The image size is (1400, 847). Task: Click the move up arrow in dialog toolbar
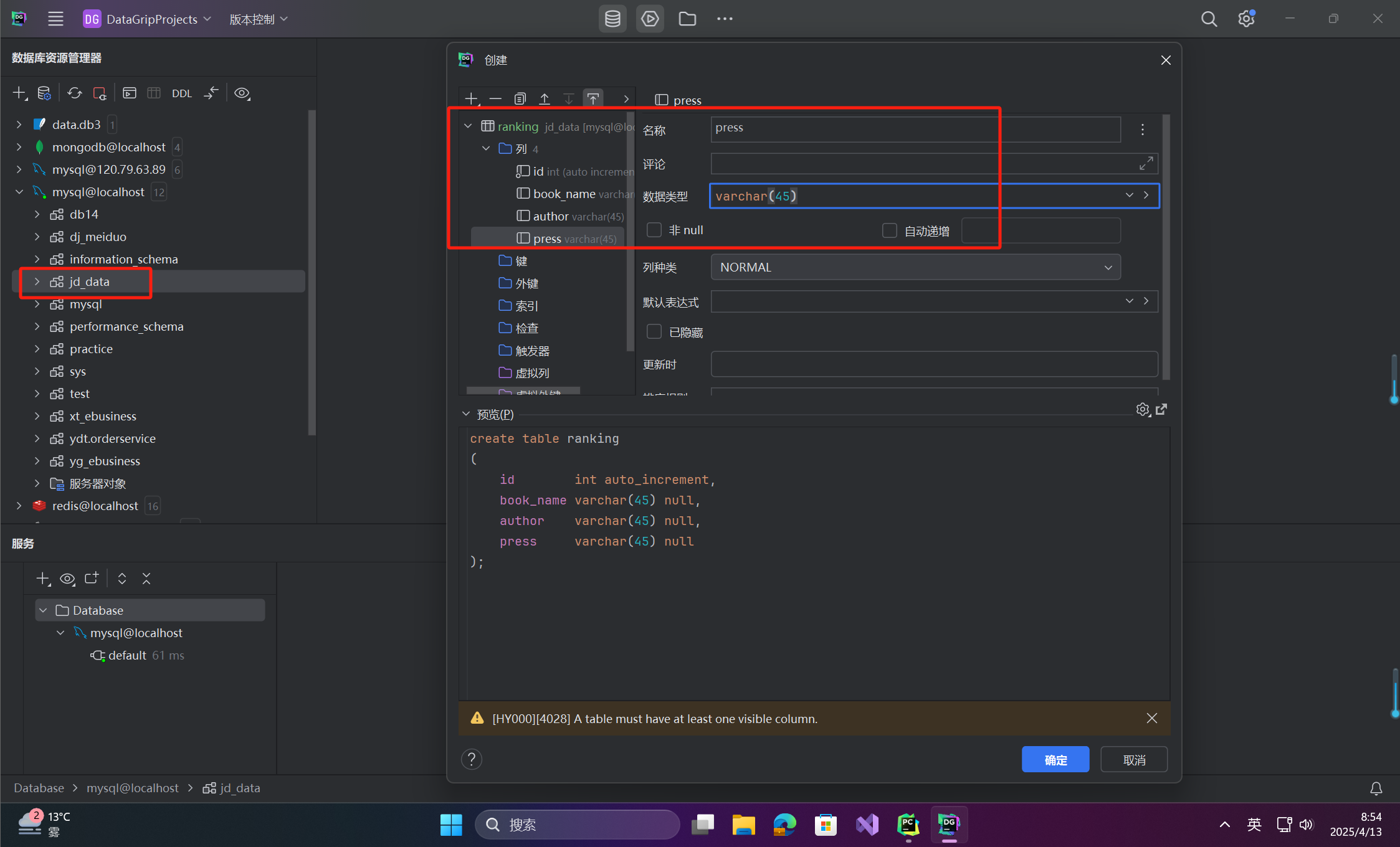click(544, 98)
